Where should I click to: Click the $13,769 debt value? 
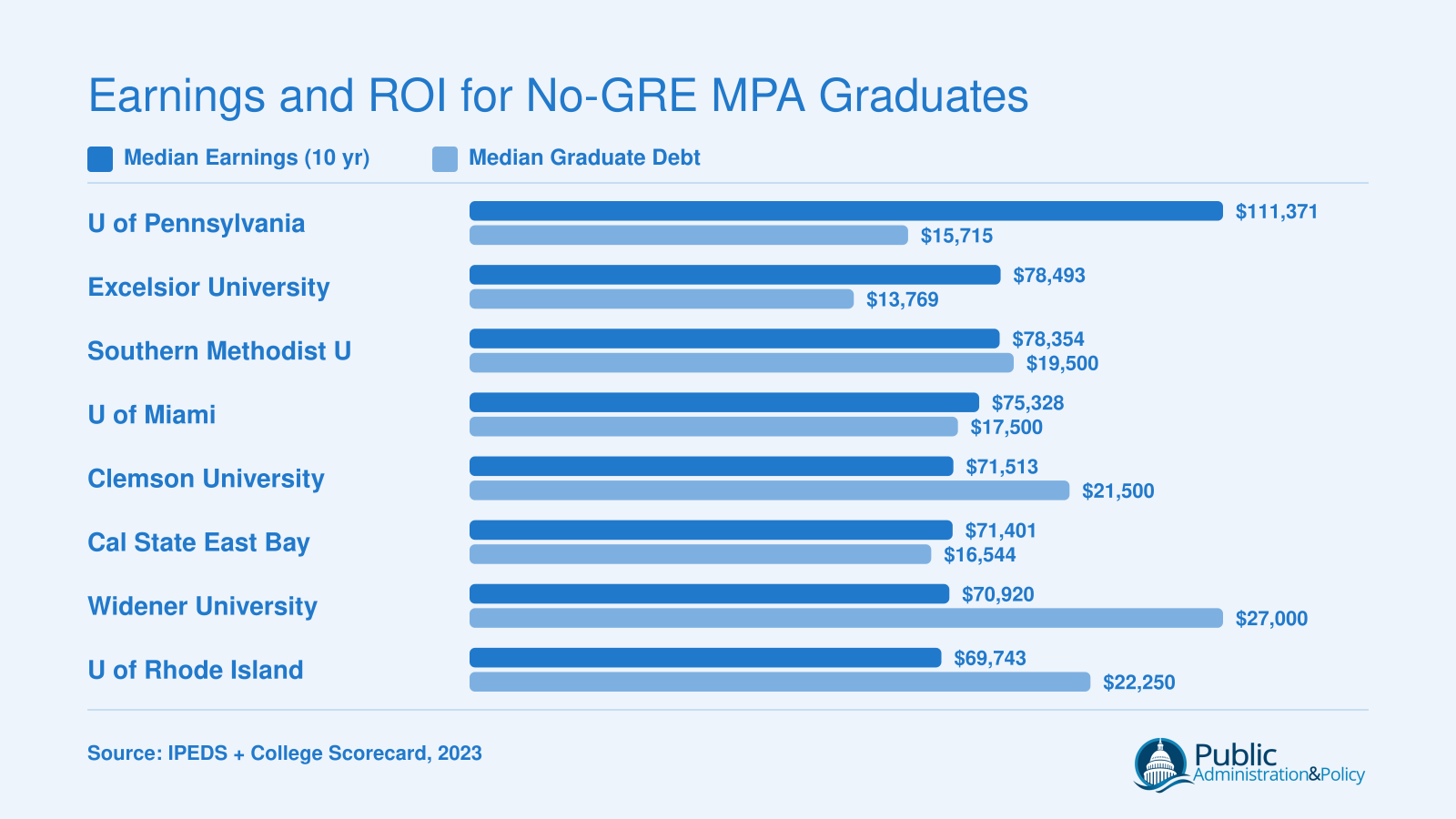(902, 299)
